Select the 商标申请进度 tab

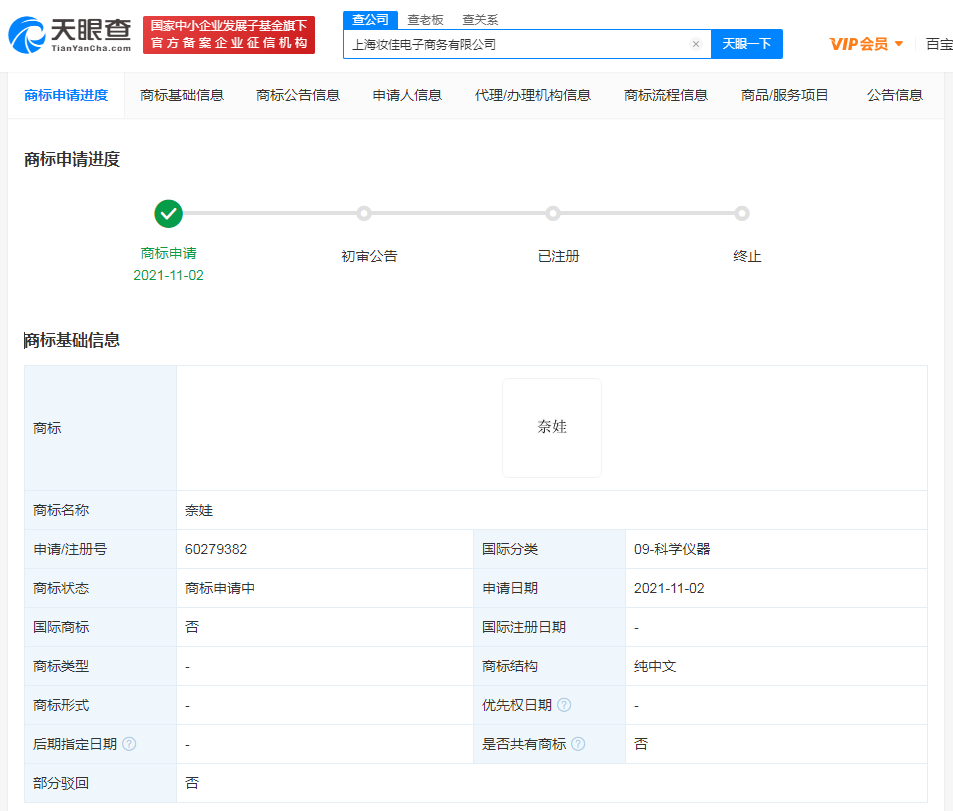pos(66,95)
